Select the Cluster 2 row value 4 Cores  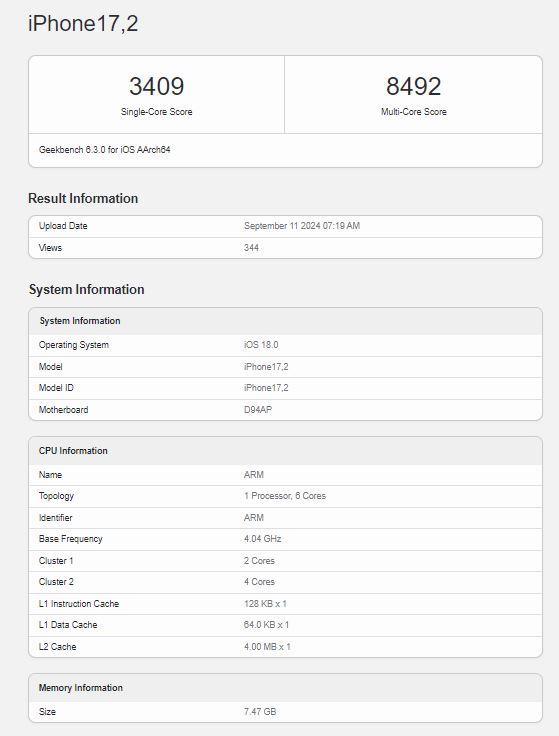point(259,582)
